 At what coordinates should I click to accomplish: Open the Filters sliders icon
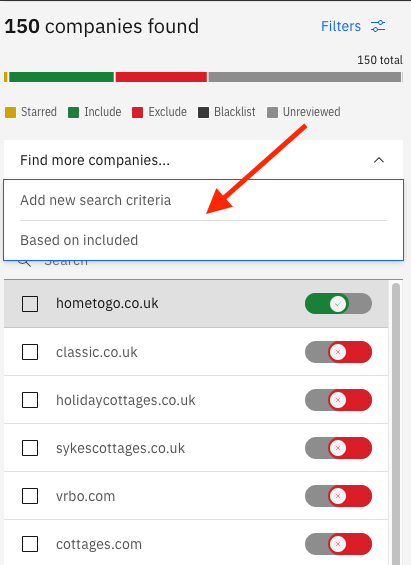tap(378, 26)
